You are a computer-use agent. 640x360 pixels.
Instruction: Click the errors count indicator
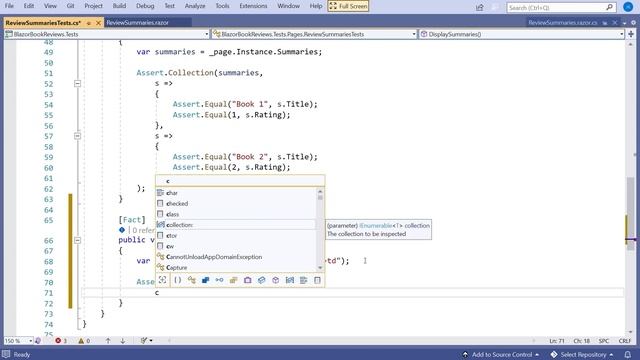61,340
